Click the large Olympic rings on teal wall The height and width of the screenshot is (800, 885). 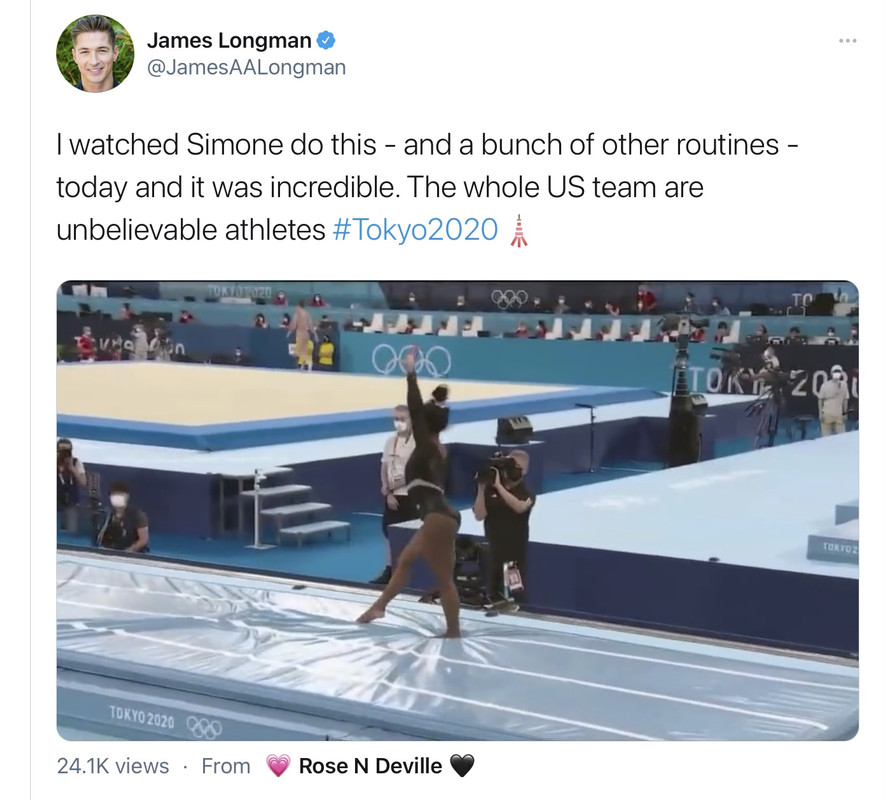411,360
